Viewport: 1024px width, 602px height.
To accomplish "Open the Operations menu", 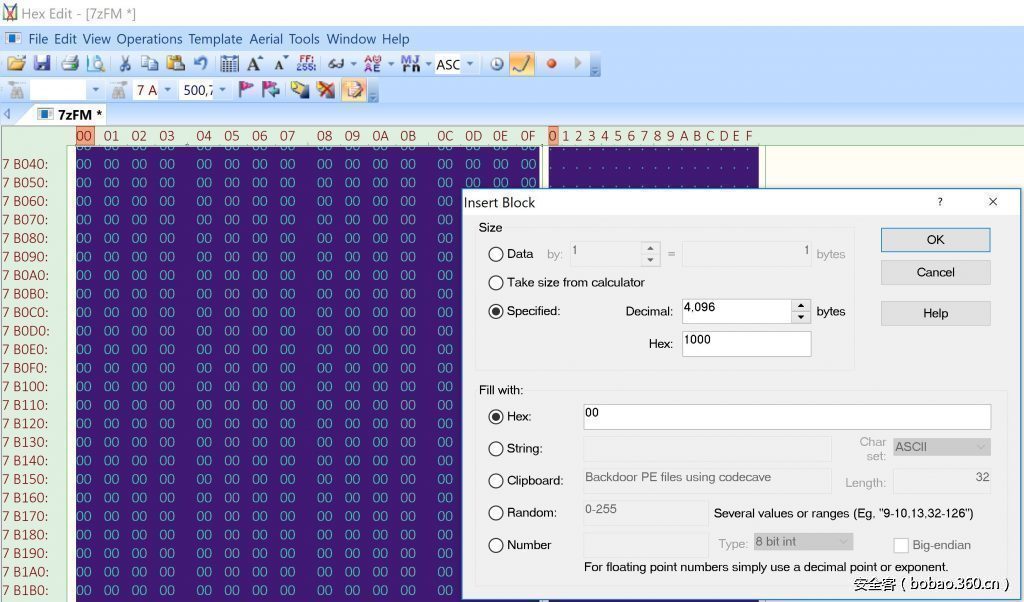I will 149,39.
